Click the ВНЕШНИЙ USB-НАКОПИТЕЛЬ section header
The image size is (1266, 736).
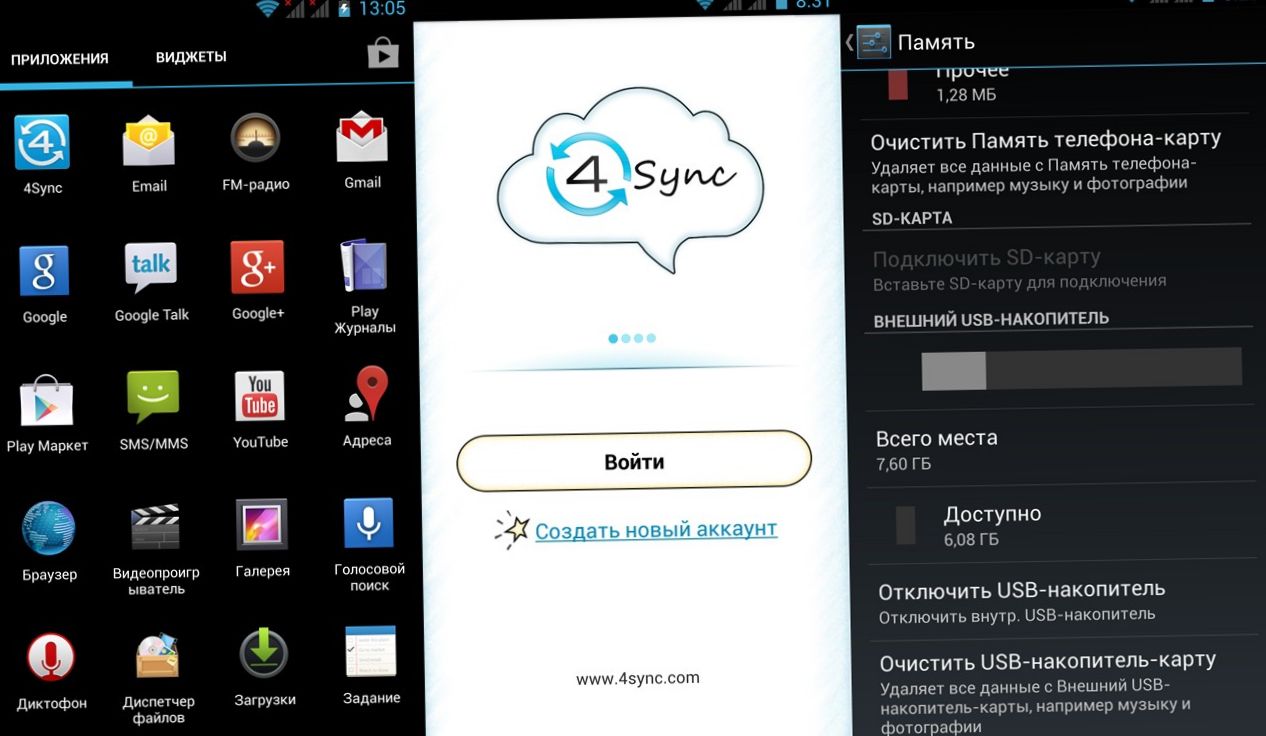(x=991, y=319)
